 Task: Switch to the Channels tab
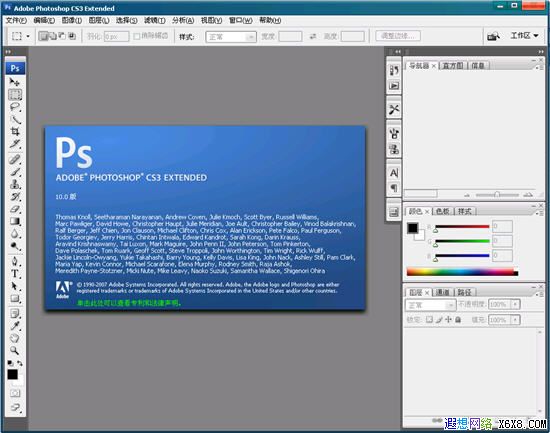coord(442,292)
